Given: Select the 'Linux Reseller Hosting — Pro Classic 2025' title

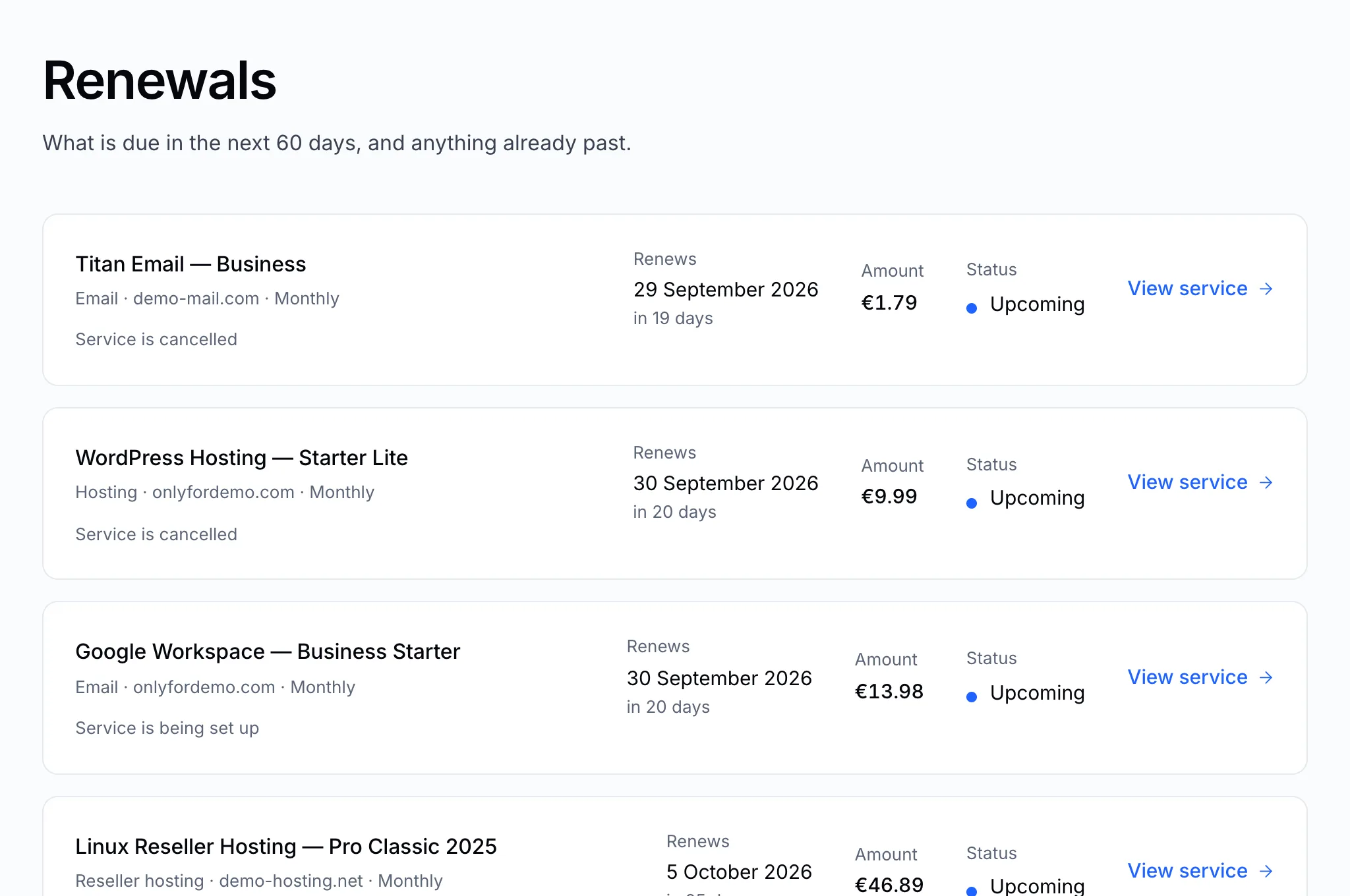Looking at the screenshot, I should point(286,847).
